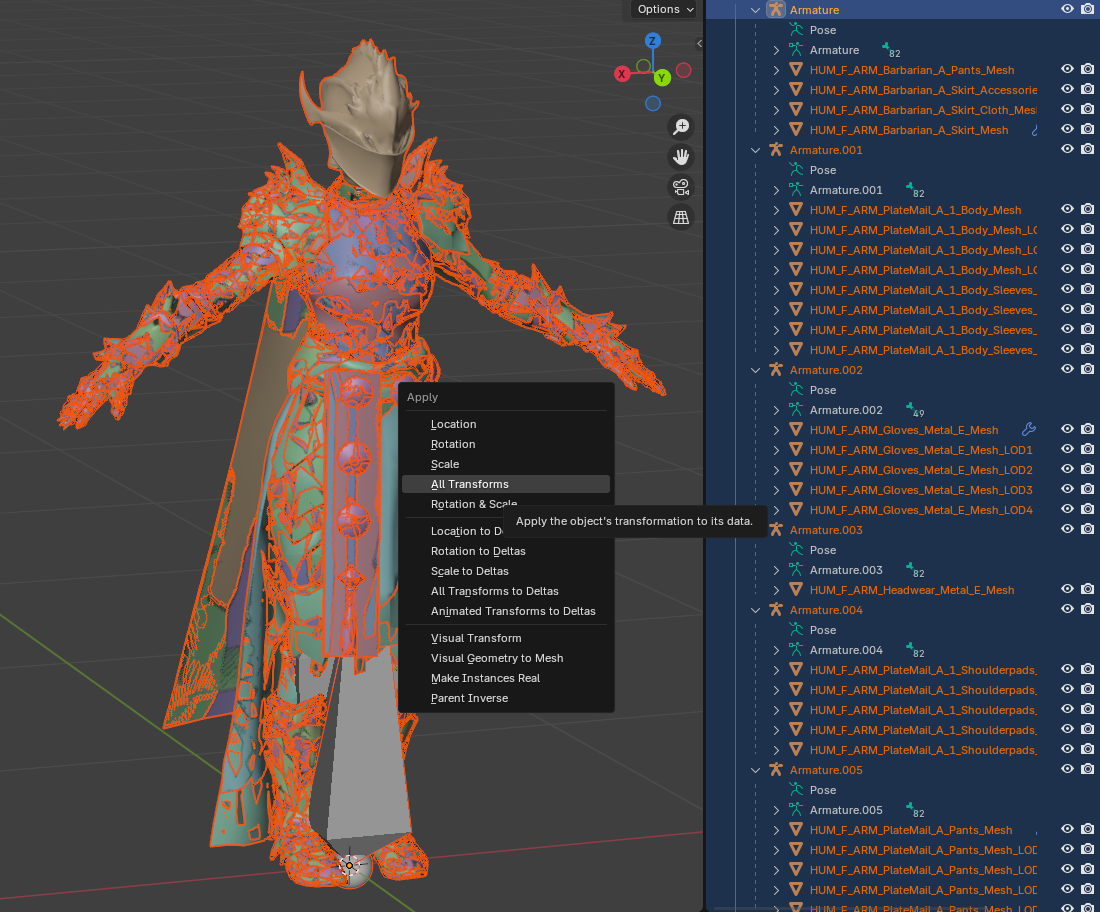Toggle eye icon for HUM_F_ARM_Gloves_Metal_E_Mesh_LOD1
The image size is (1100, 912).
click(1067, 449)
